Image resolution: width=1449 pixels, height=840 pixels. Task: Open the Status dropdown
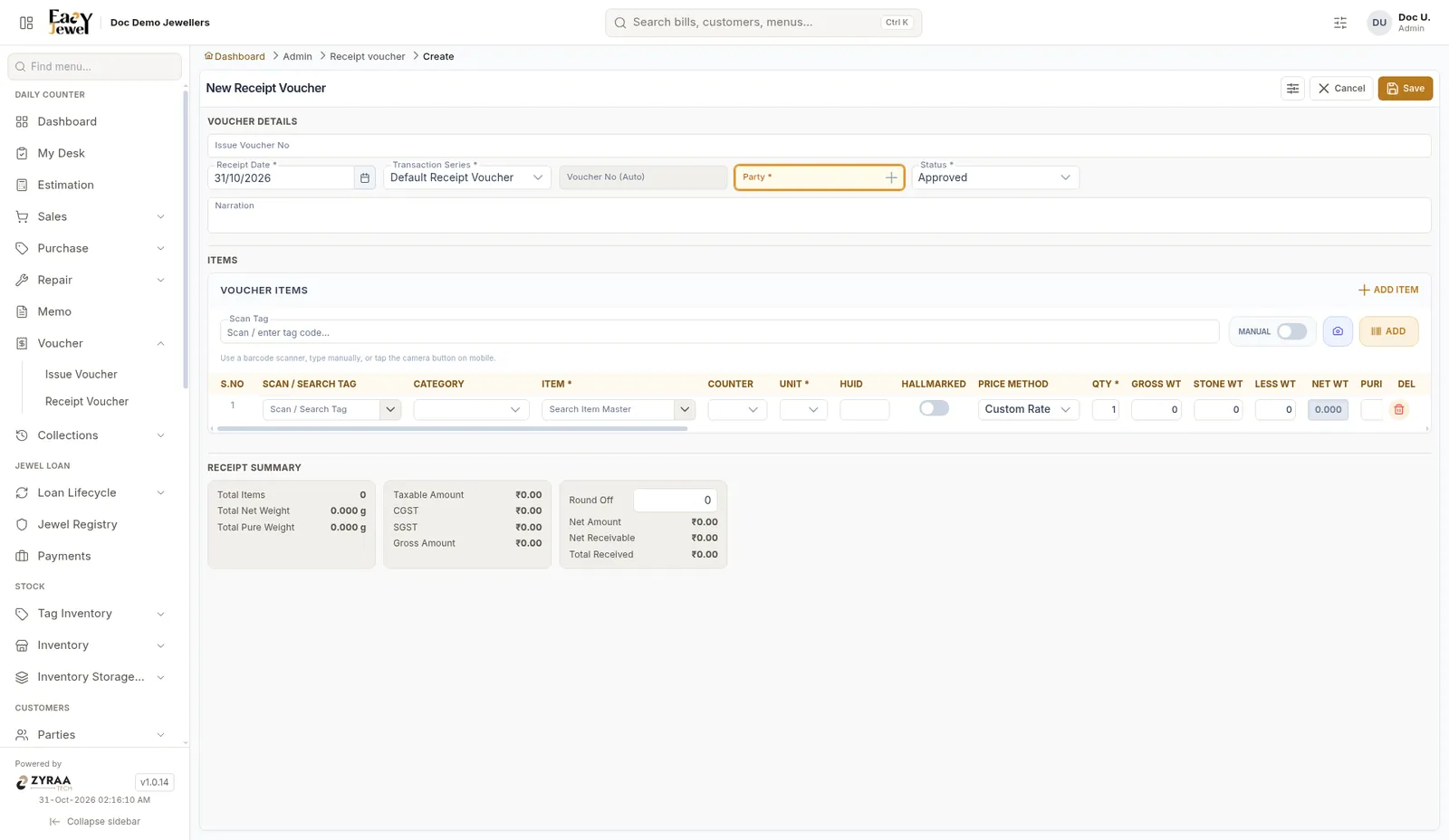click(x=995, y=177)
